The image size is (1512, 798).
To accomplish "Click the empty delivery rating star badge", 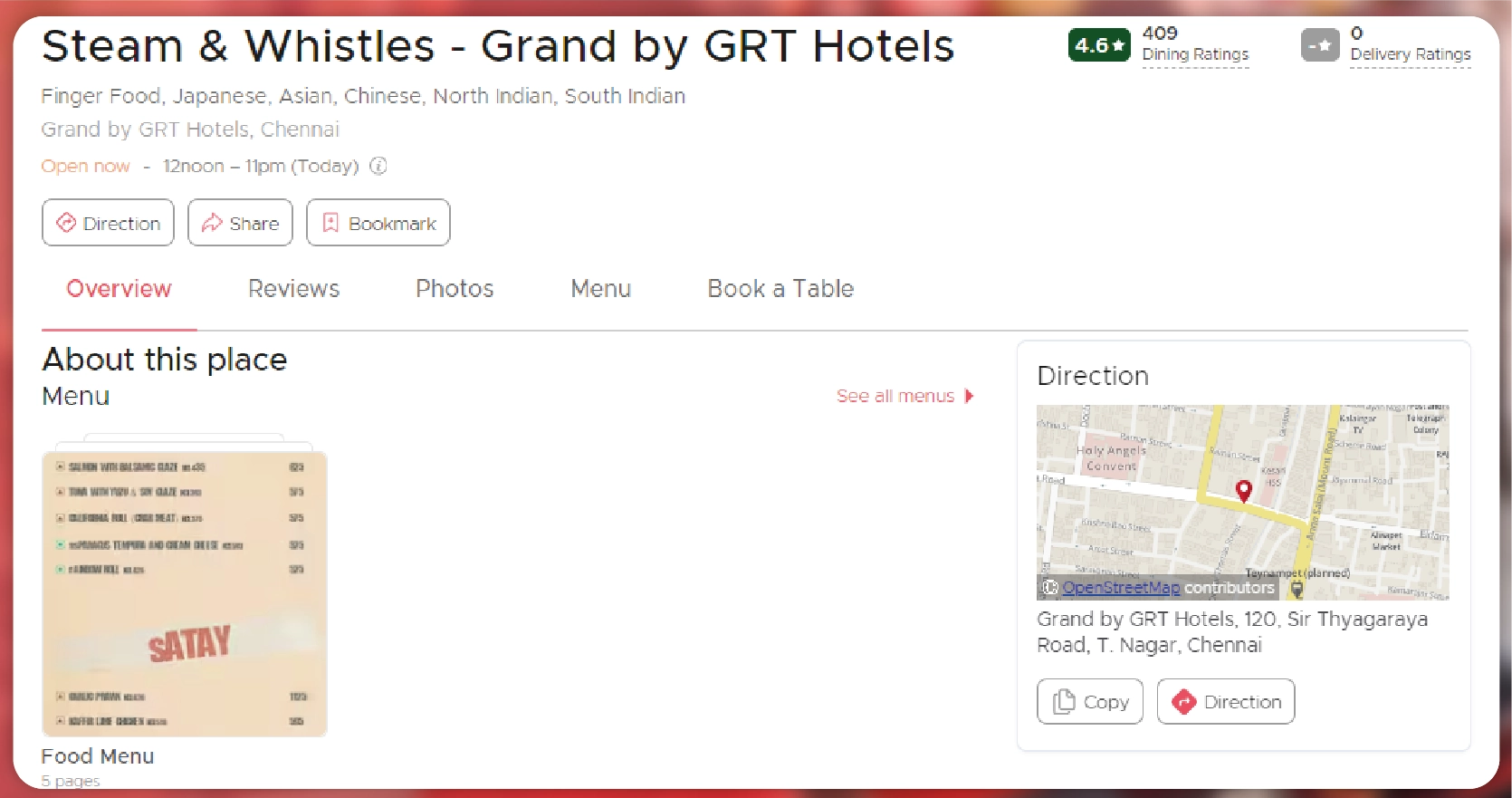I will coord(1320,45).
